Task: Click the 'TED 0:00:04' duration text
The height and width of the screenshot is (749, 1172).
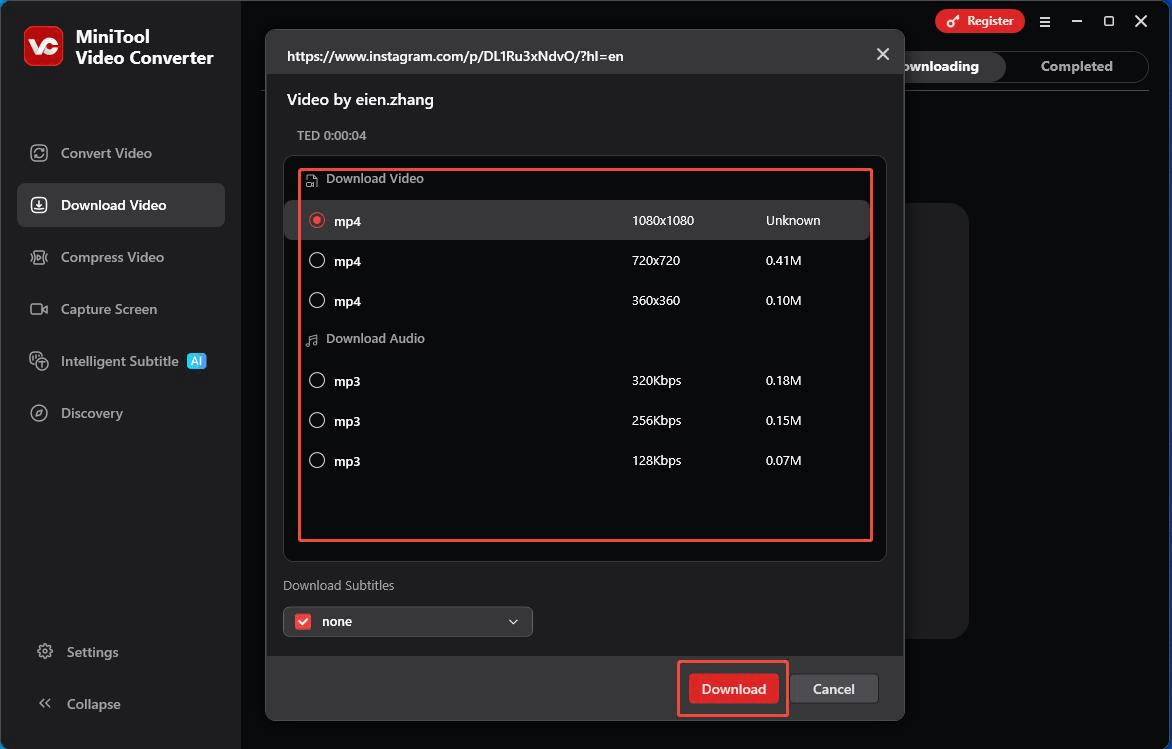Action: [x=332, y=135]
